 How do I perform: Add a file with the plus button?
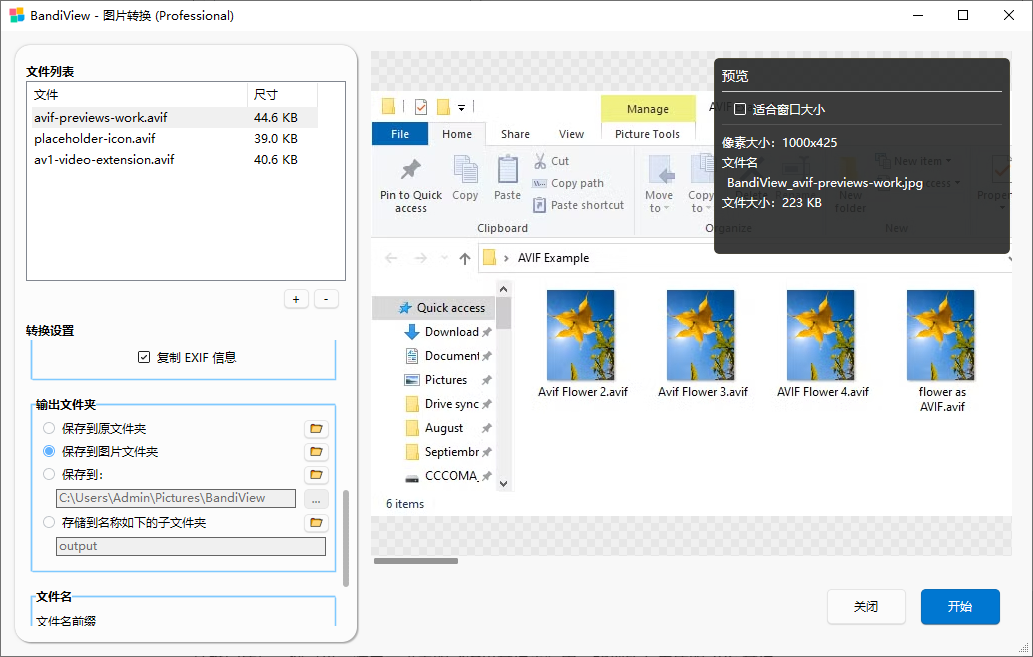point(296,299)
